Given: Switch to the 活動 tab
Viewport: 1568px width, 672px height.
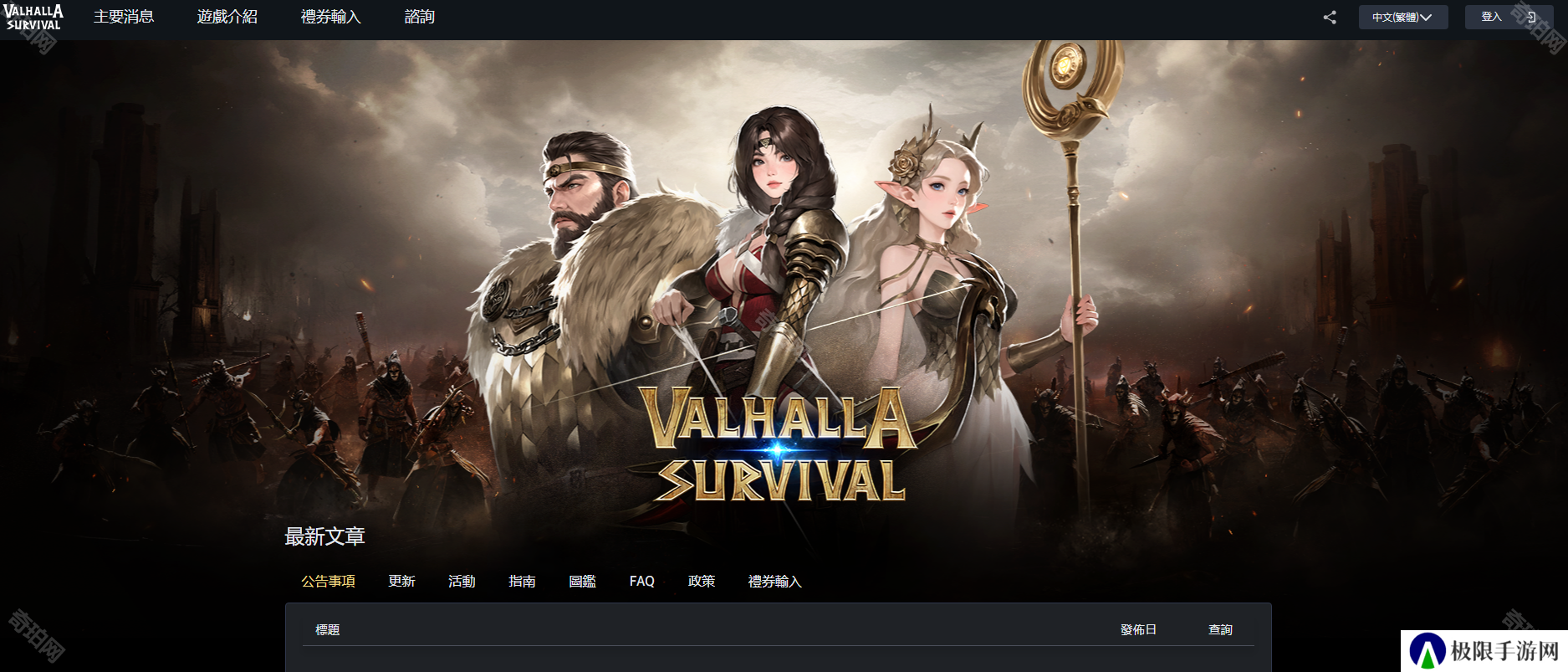Looking at the screenshot, I should tap(462, 581).
